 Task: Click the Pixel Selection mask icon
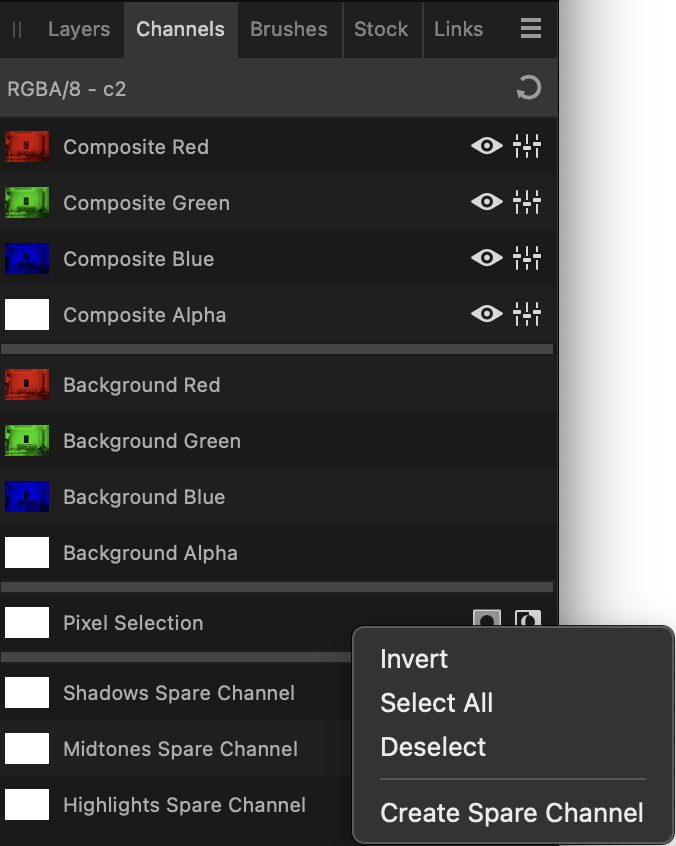(x=487, y=620)
